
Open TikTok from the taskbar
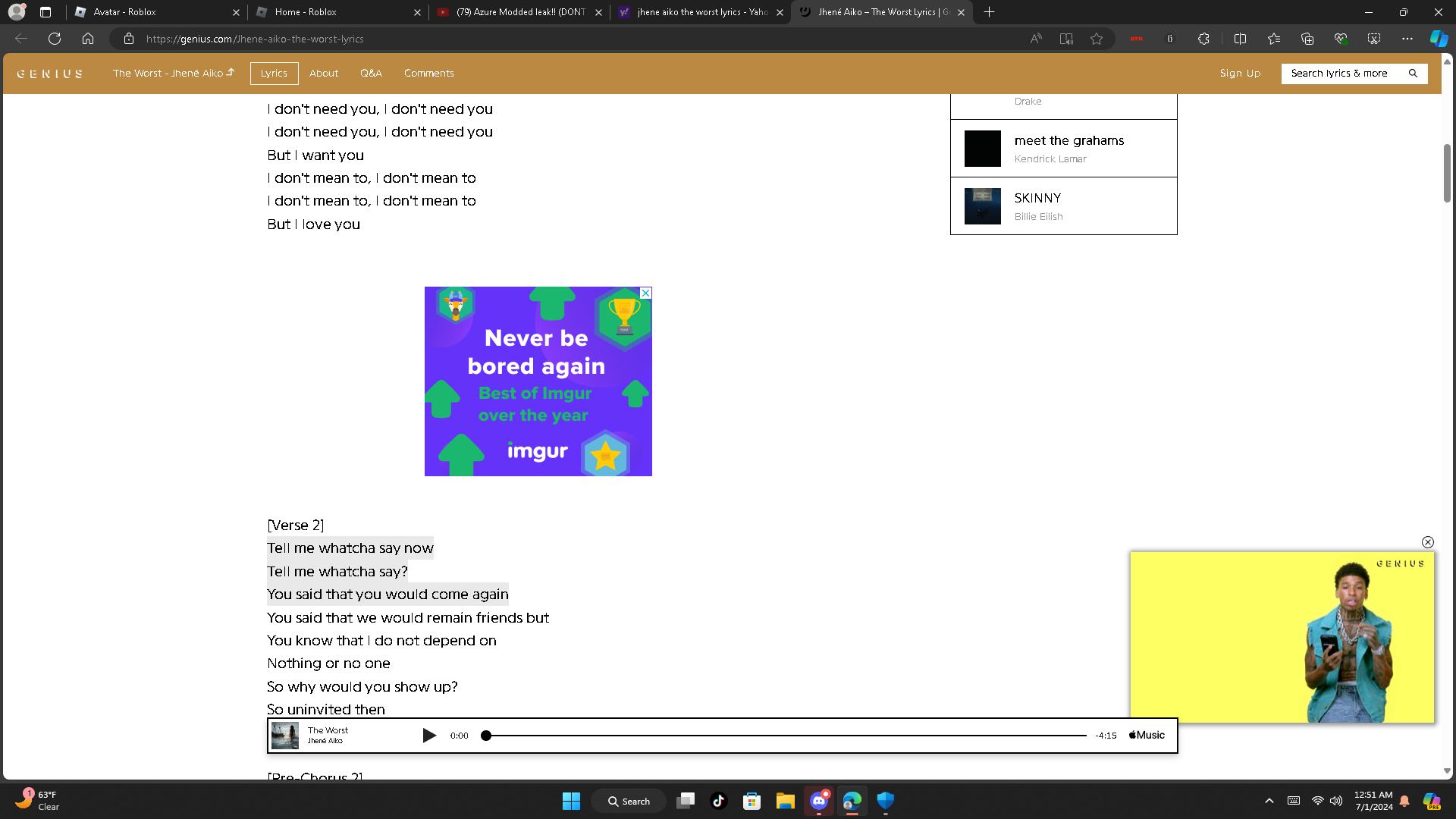coord(718,801)
